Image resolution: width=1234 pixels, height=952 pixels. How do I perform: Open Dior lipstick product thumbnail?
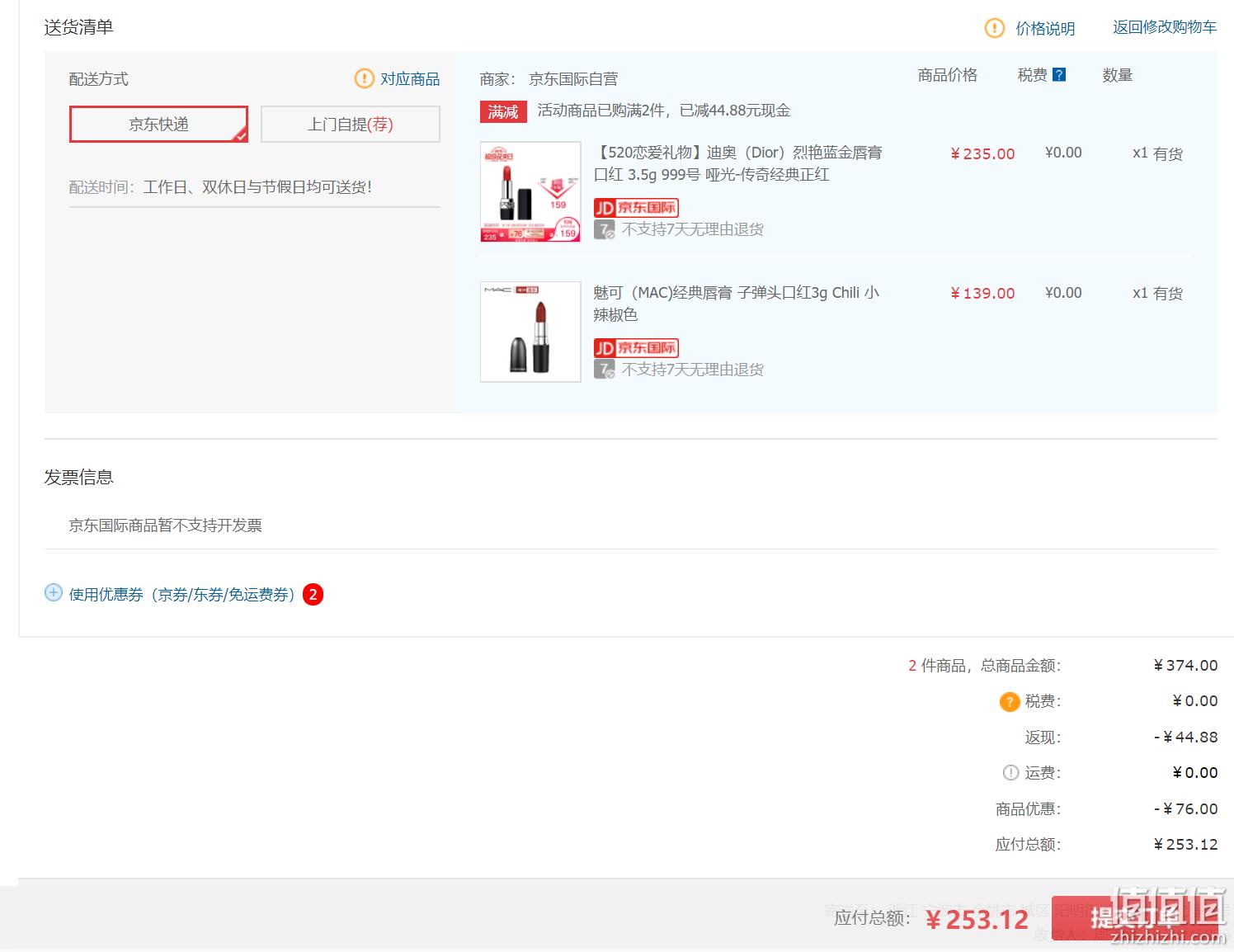(x=530, y=191)
